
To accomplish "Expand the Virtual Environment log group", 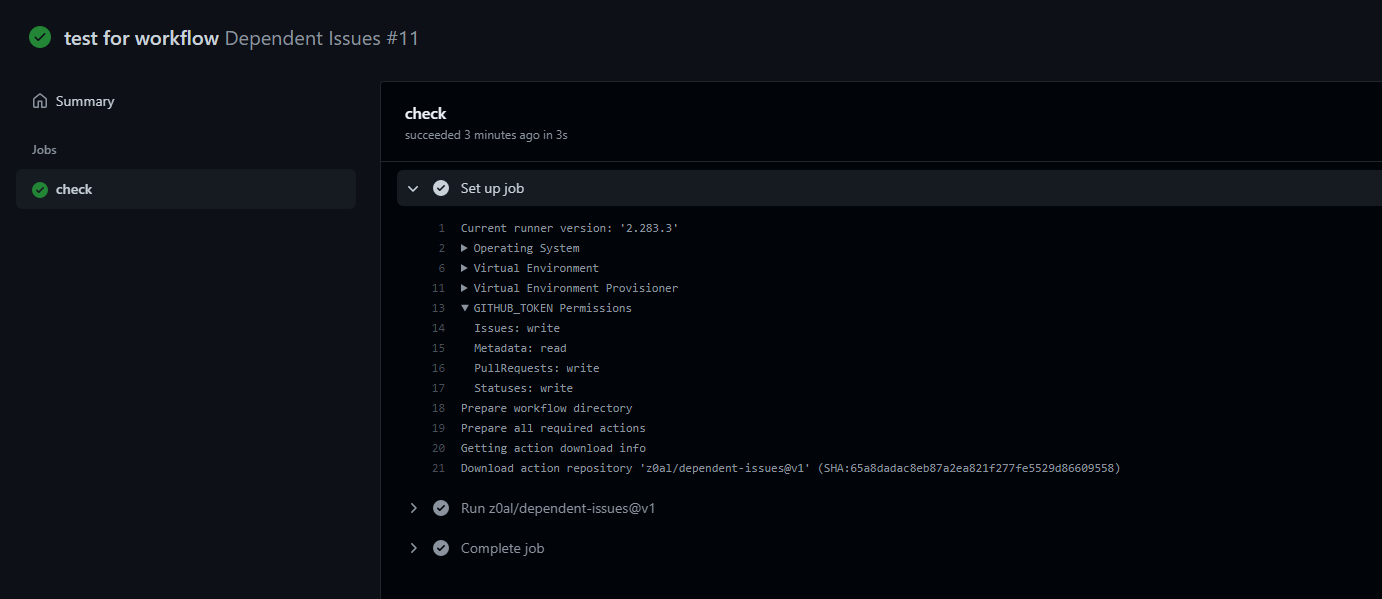I will 464,267.
